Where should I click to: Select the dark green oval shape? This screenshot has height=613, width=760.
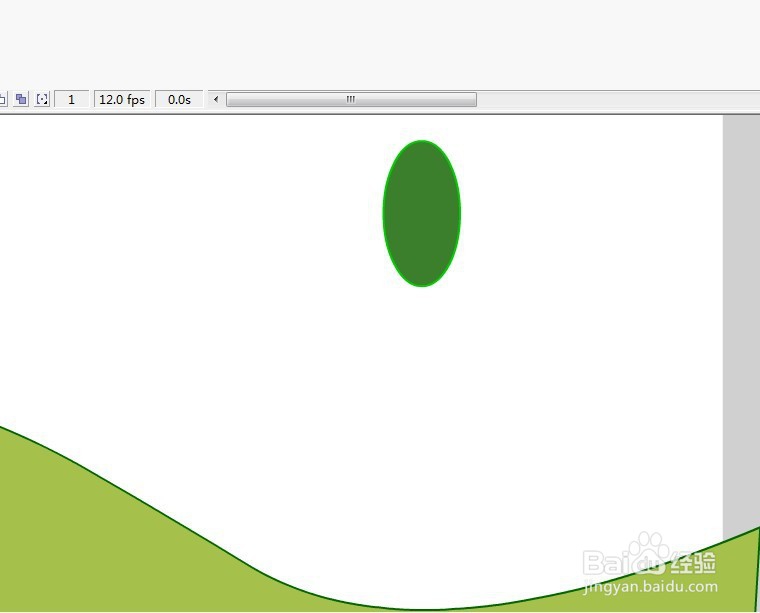pyautogui.click(x=422, y=213)
